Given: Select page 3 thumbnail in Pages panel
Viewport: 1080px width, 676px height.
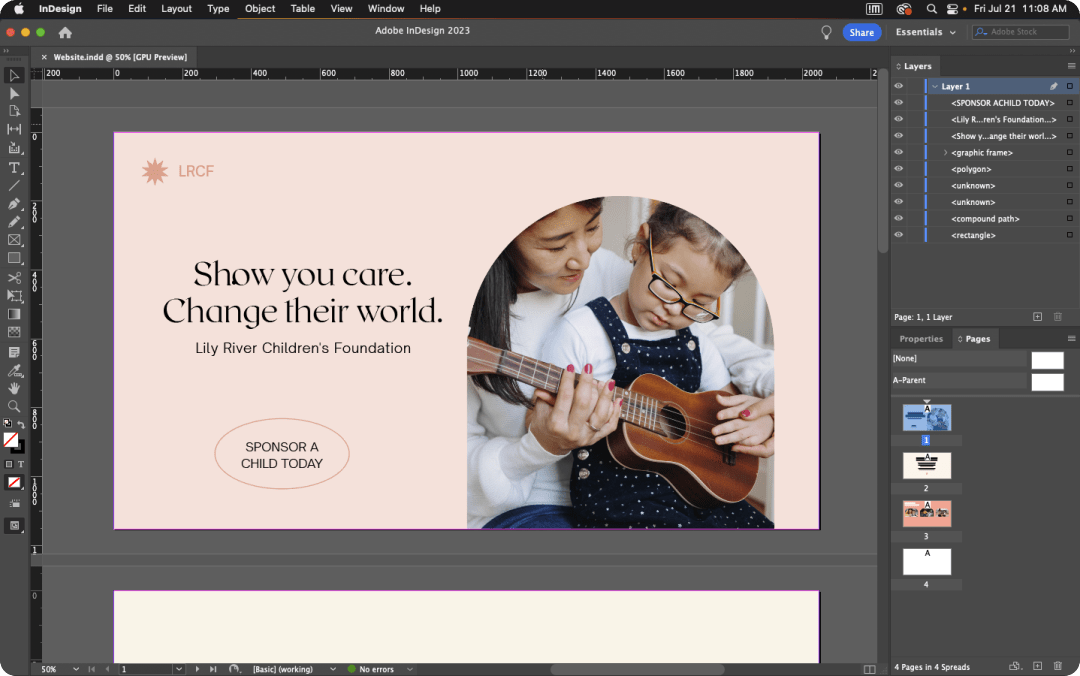Looking at the screenshot, I should point(926,513).
